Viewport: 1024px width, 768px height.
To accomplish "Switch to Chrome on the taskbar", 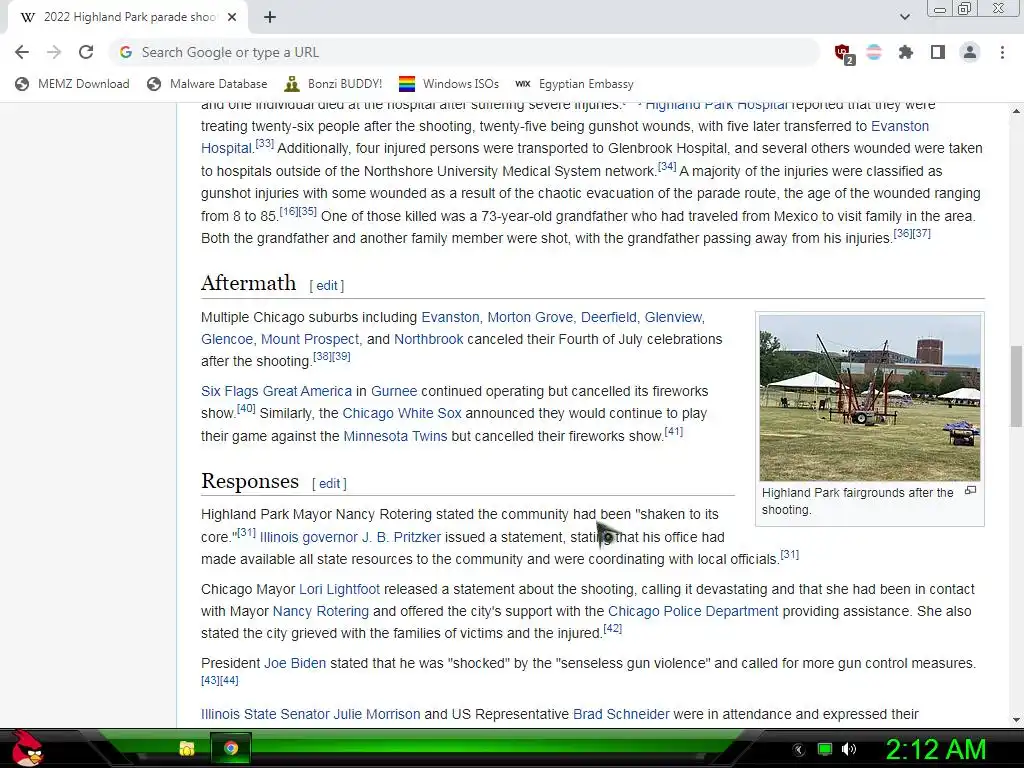I will (231, 748).
